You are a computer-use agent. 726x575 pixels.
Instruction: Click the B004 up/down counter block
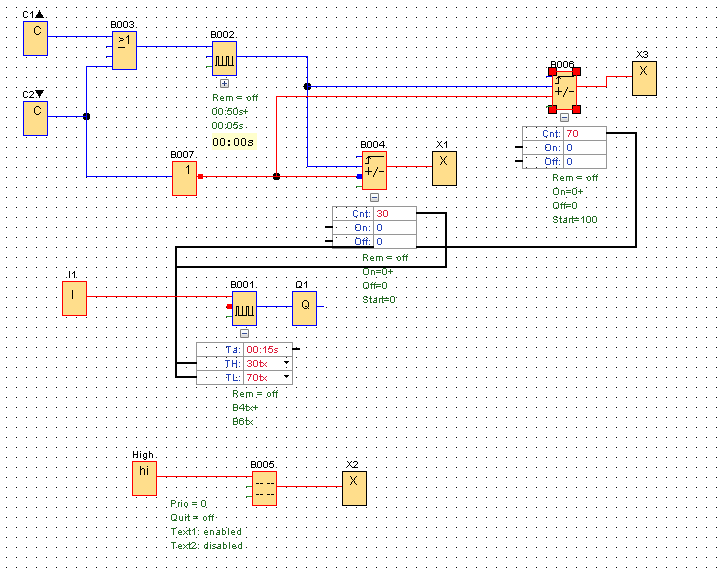pyautogui.click(x=374, y=169)
